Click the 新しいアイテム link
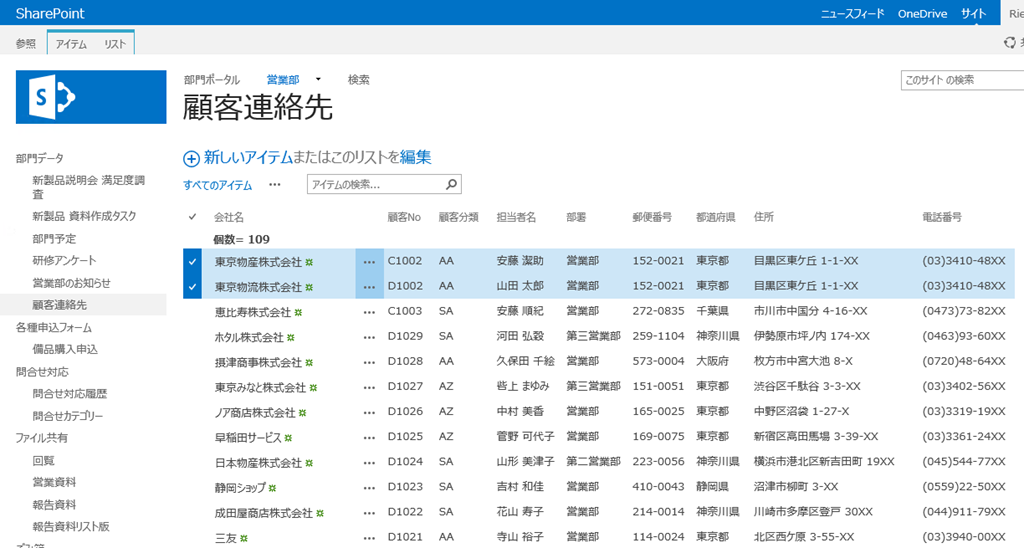Screen dimensions: 1024x548 [x=248, y=157]
